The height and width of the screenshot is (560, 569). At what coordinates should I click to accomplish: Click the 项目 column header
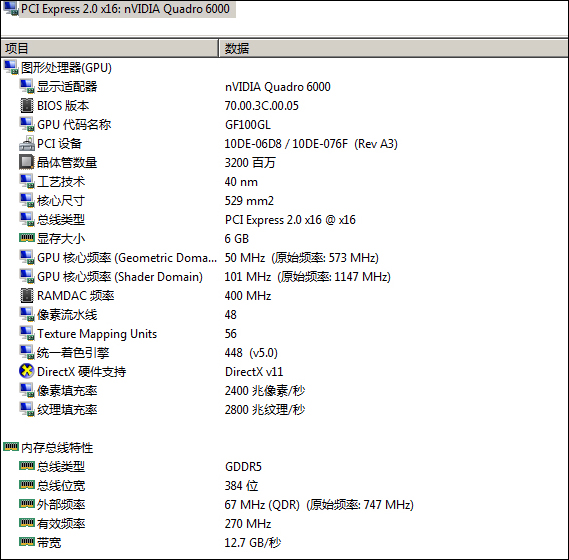pos(109,48)
